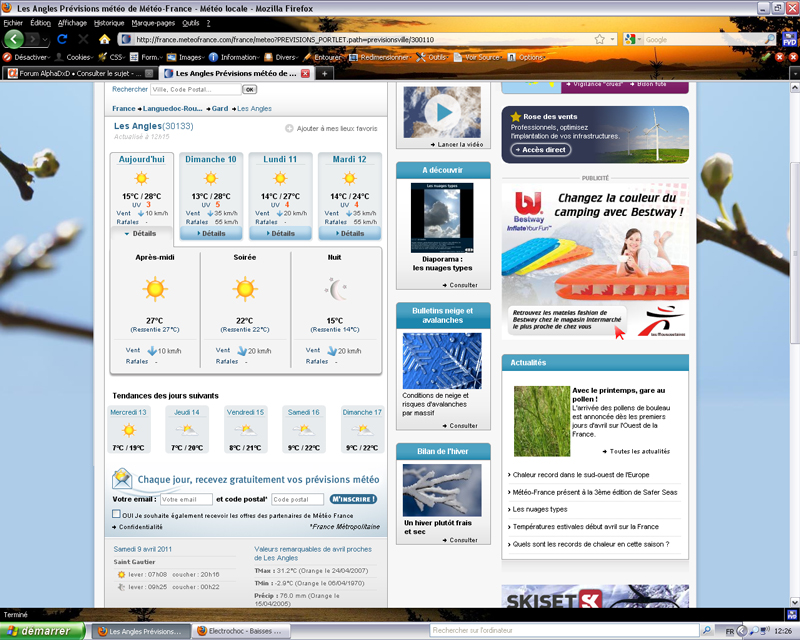Click the Windows démarrer button
This screenshot has height=640, width=800.
42,631
